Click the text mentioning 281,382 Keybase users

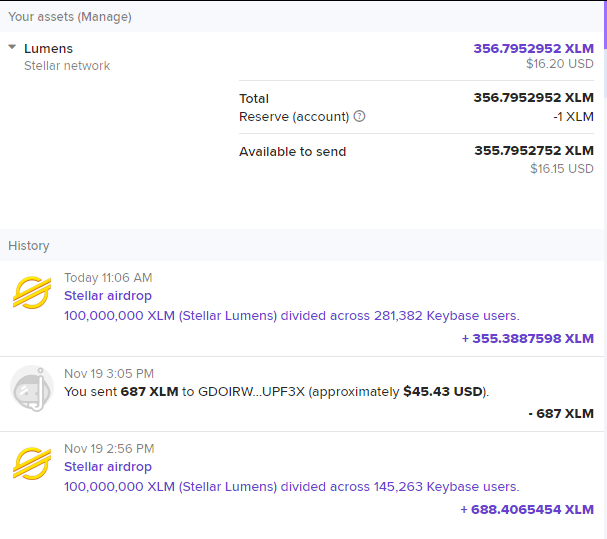click(x=291, y=316)
